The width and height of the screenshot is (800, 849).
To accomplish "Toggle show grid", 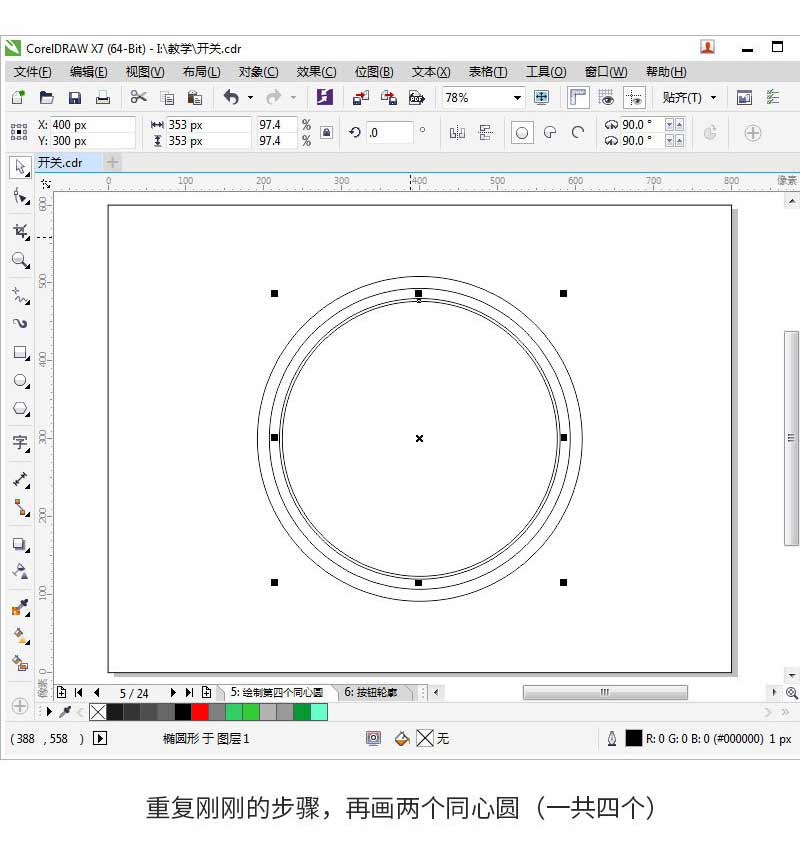I will tap(606, 97).
